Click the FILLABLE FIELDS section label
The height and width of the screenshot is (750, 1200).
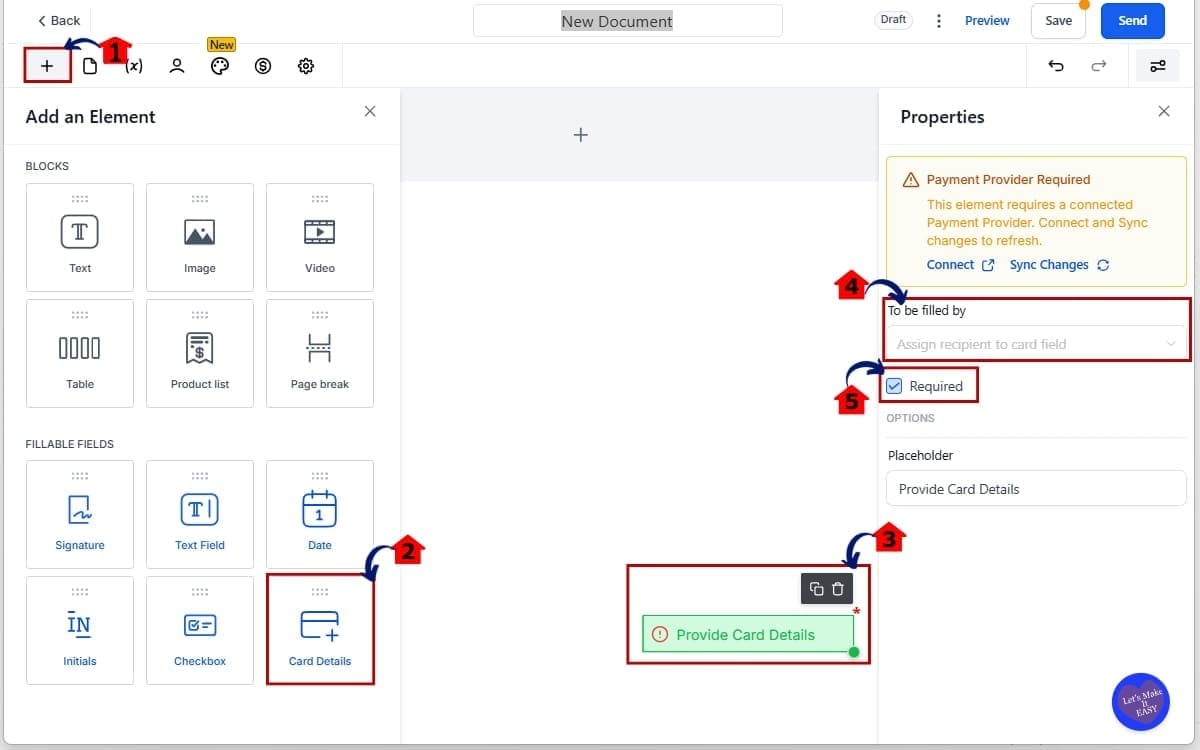coord(70,444)
